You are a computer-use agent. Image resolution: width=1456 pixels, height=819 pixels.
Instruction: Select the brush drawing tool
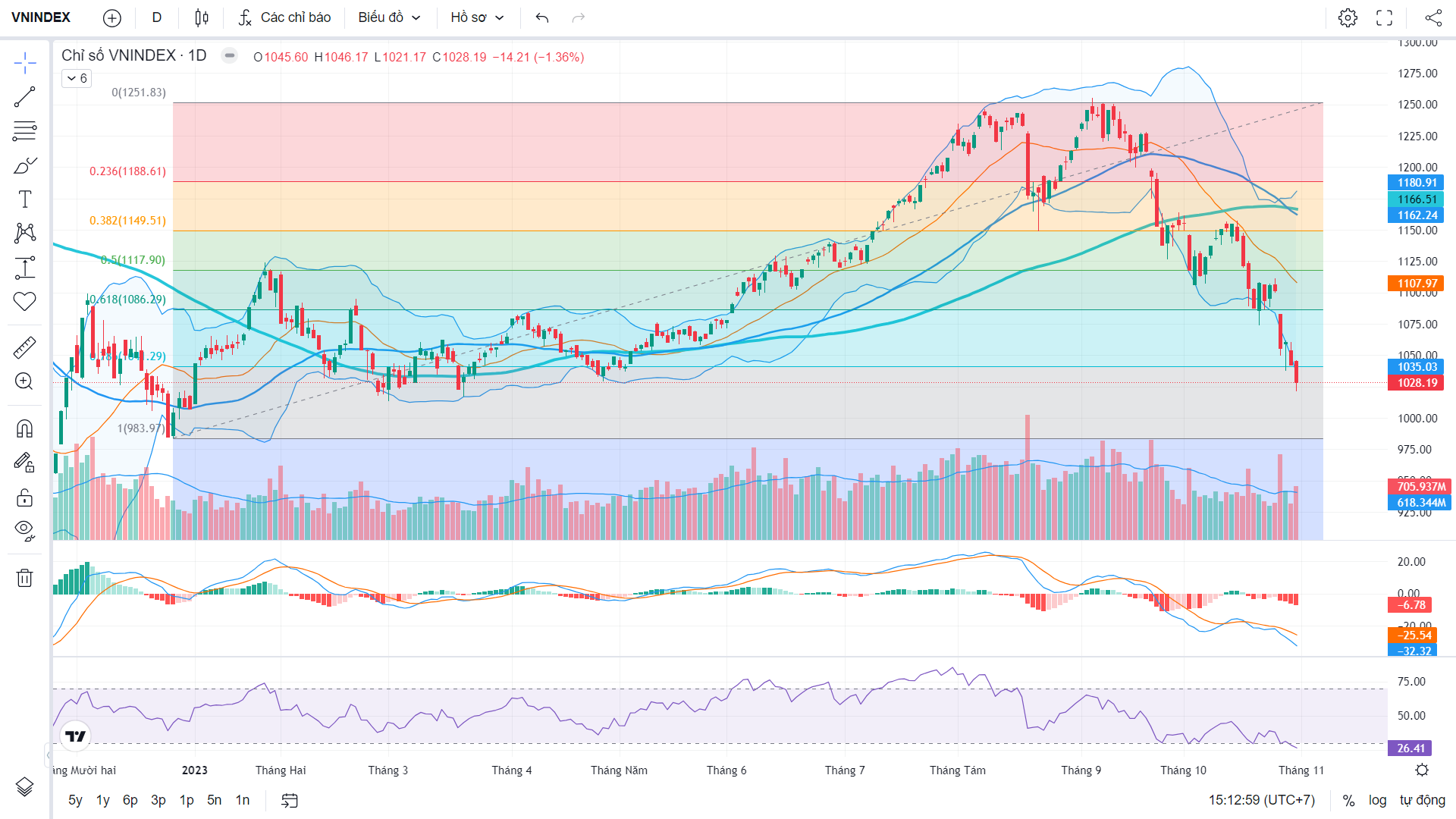click(24, 165)
